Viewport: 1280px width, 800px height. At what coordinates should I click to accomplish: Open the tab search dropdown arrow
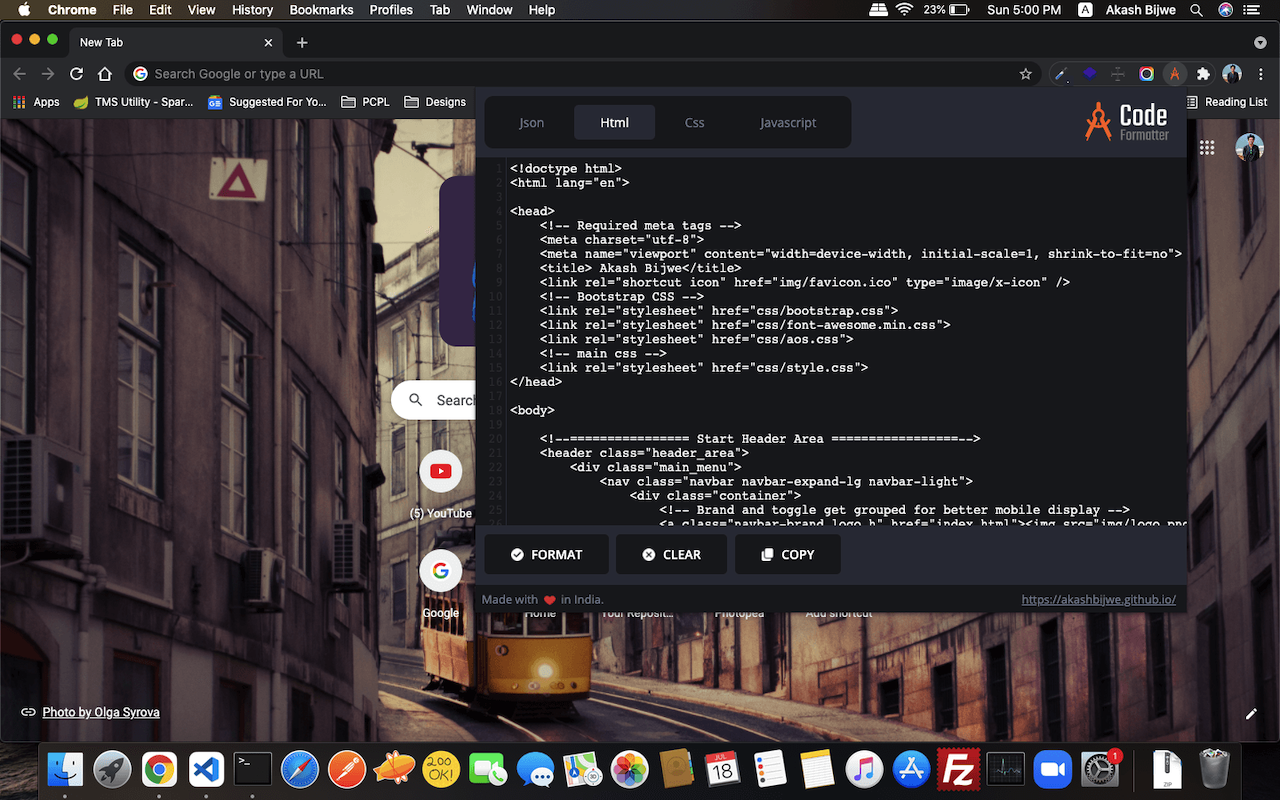pos(1260,43)
